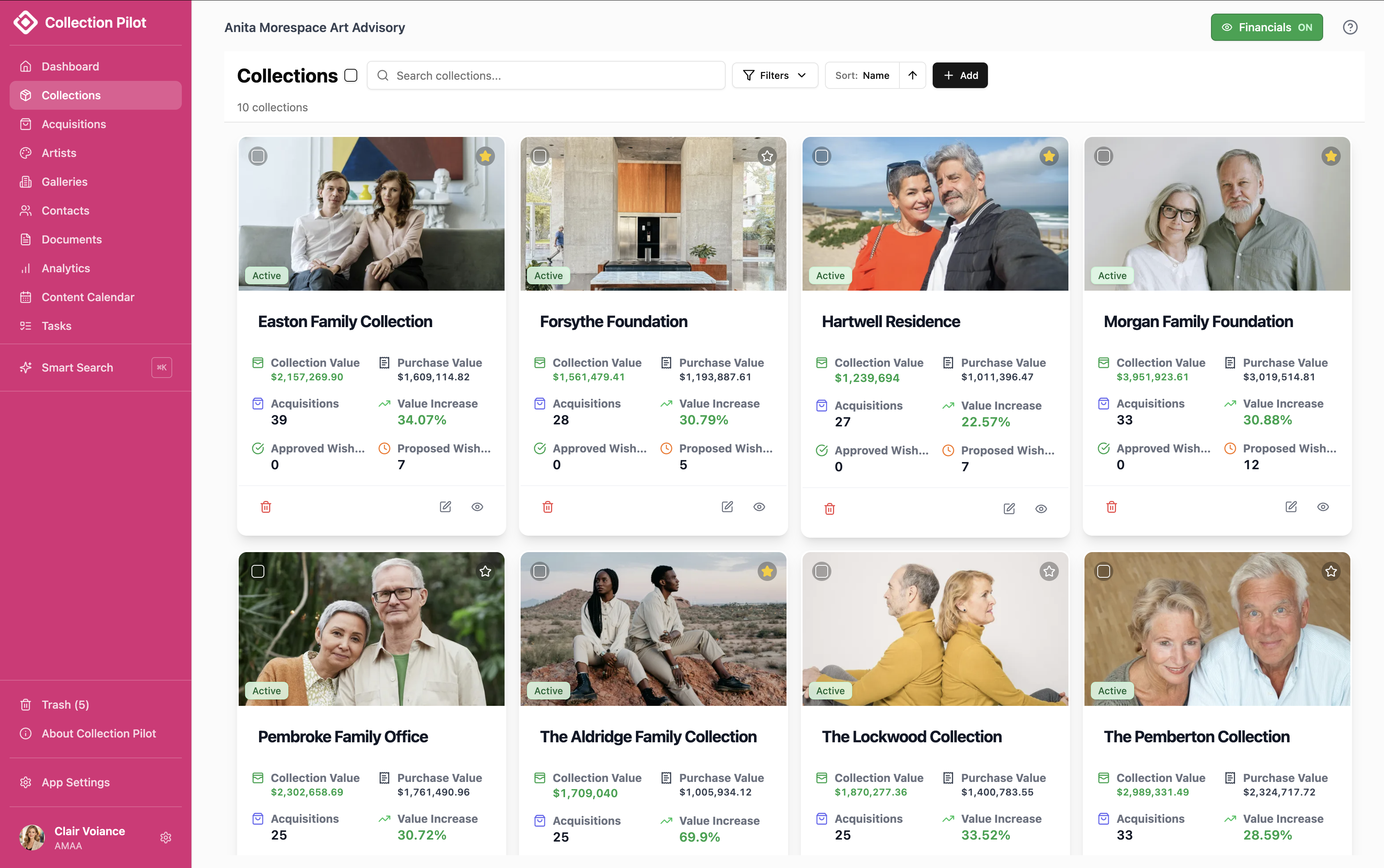Toggle star on The Aldridge Family Collection
The width and height of the screenshot is (1384, 868).
[x=767, y=571]
